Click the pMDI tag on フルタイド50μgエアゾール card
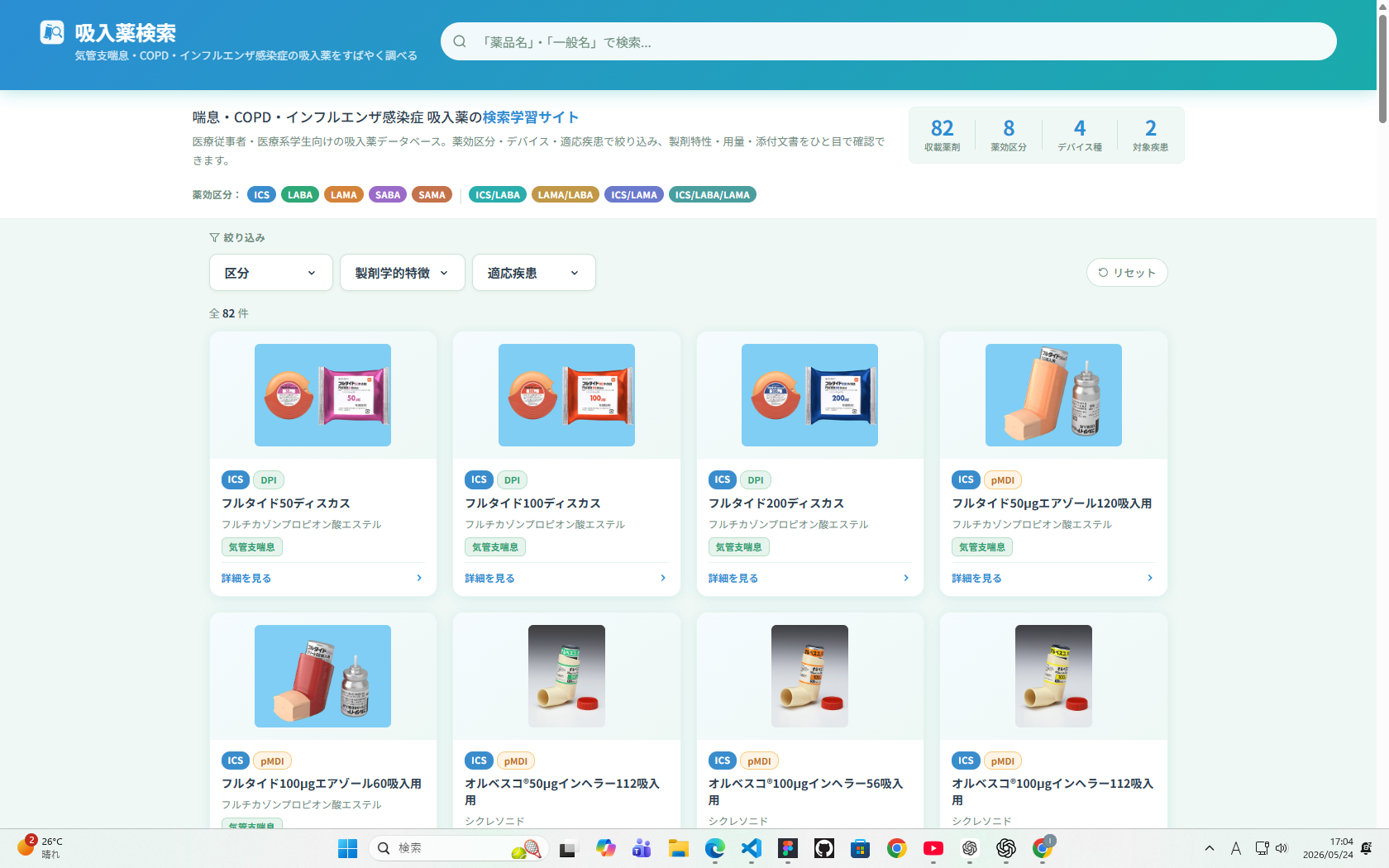The height and width of the screenshot is (868, 1389). tap(1003, 480)
